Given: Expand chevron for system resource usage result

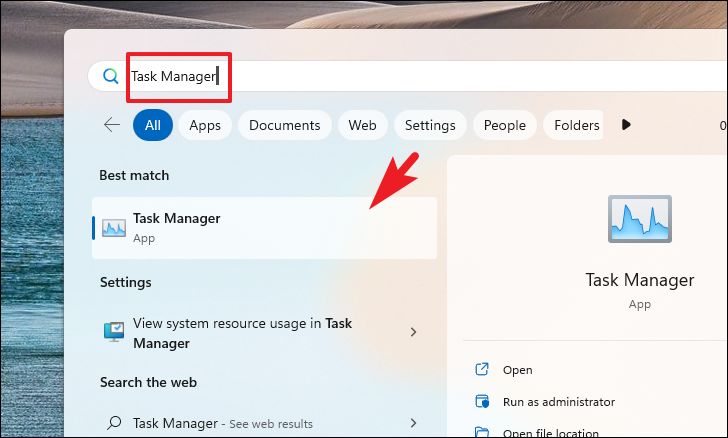Looking at the screenshot, I should pos(413,332).
